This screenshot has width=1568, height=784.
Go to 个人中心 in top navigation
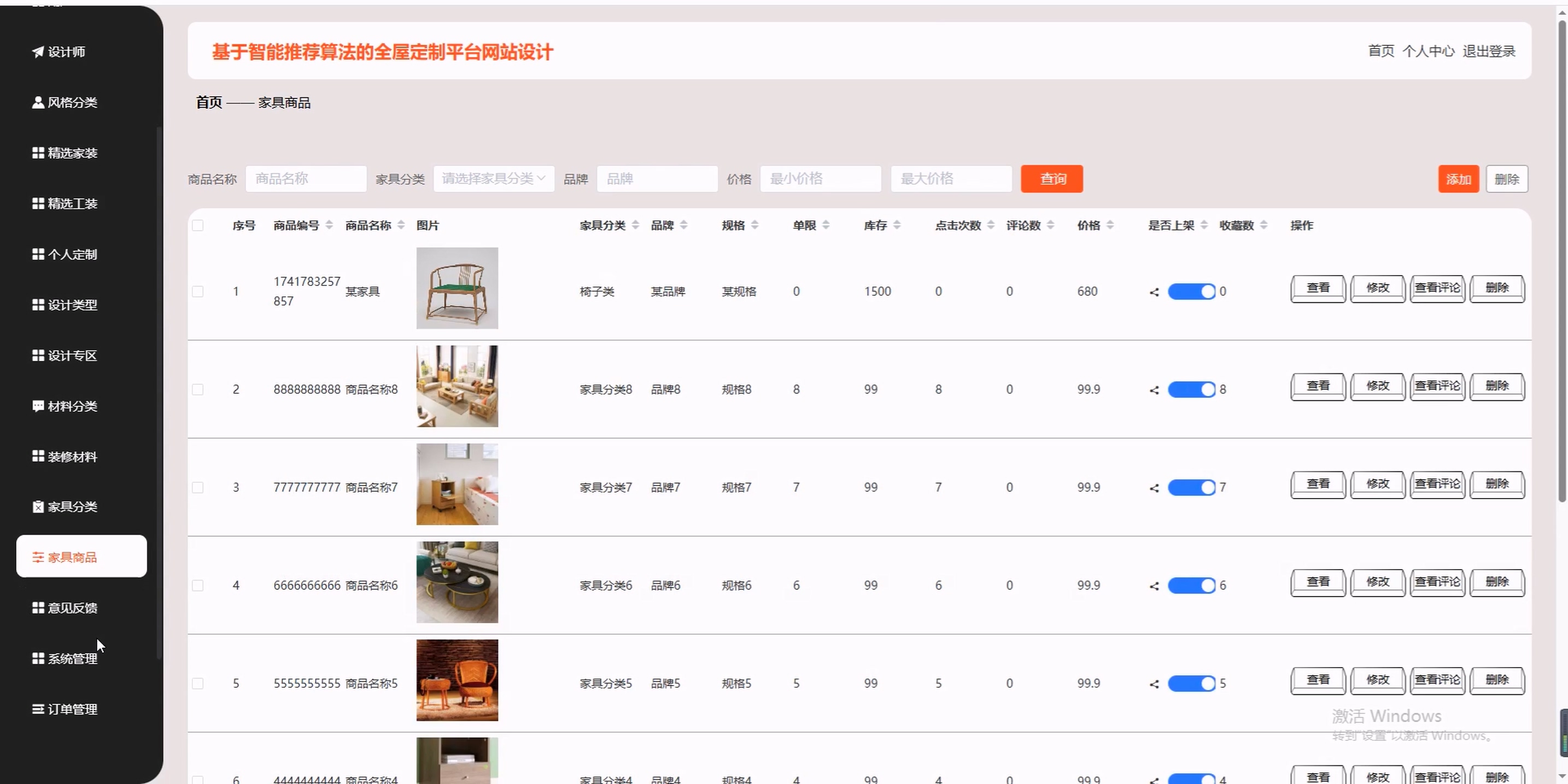point(1428,51)
